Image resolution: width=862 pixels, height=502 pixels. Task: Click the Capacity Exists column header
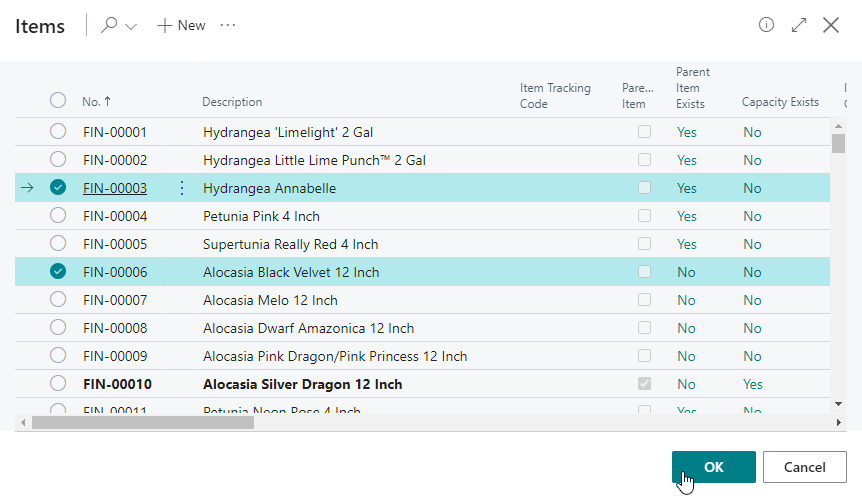pos(780,102)
